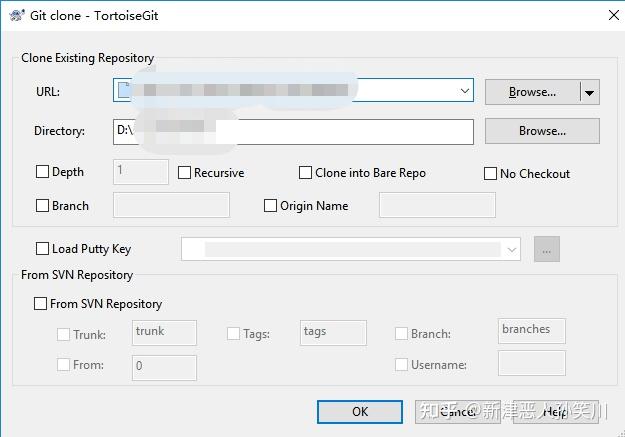Click the Putty key browse ellipsis button
Image resolution: width=625 pixels, height=437 pixels.
point(546,249)
